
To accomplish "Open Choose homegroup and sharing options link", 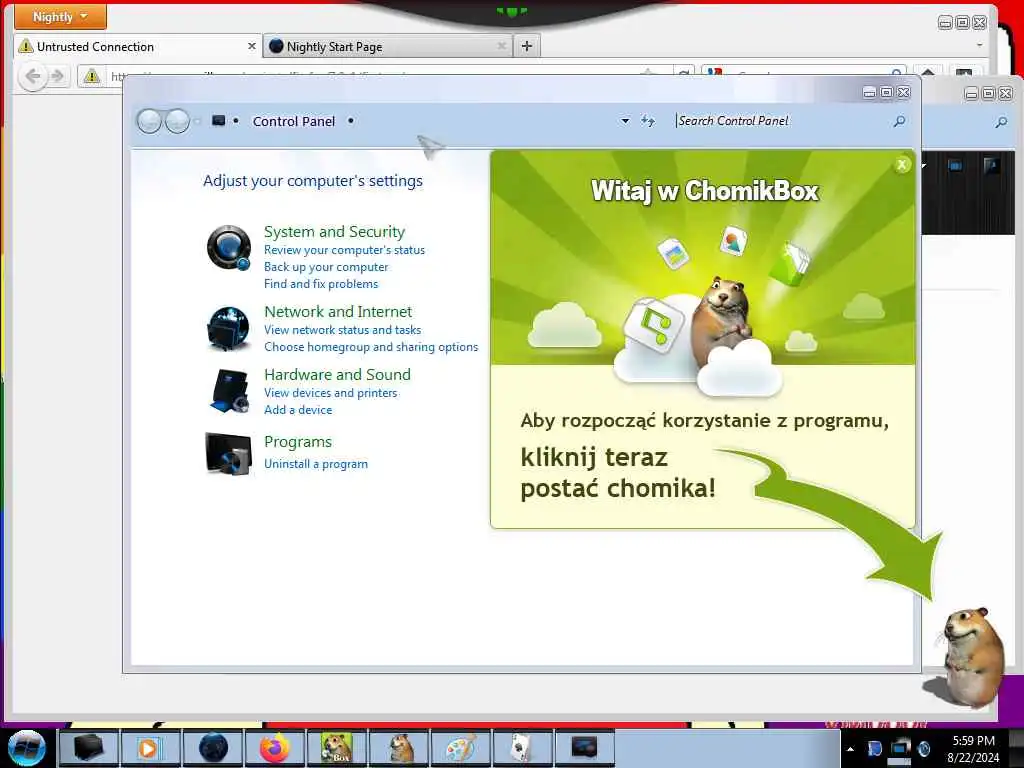I will [371, 347].
